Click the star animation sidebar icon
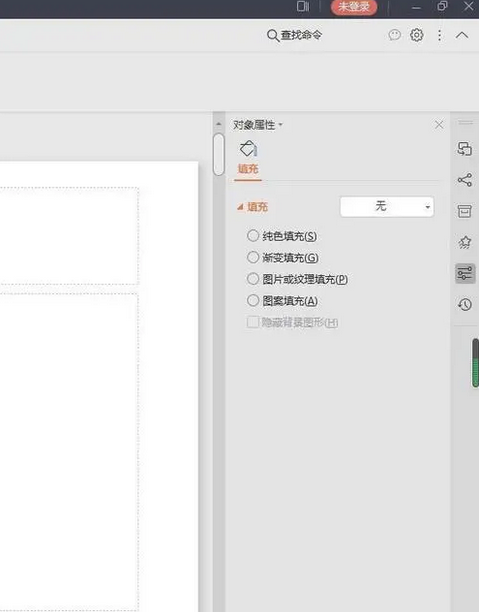 465,242
